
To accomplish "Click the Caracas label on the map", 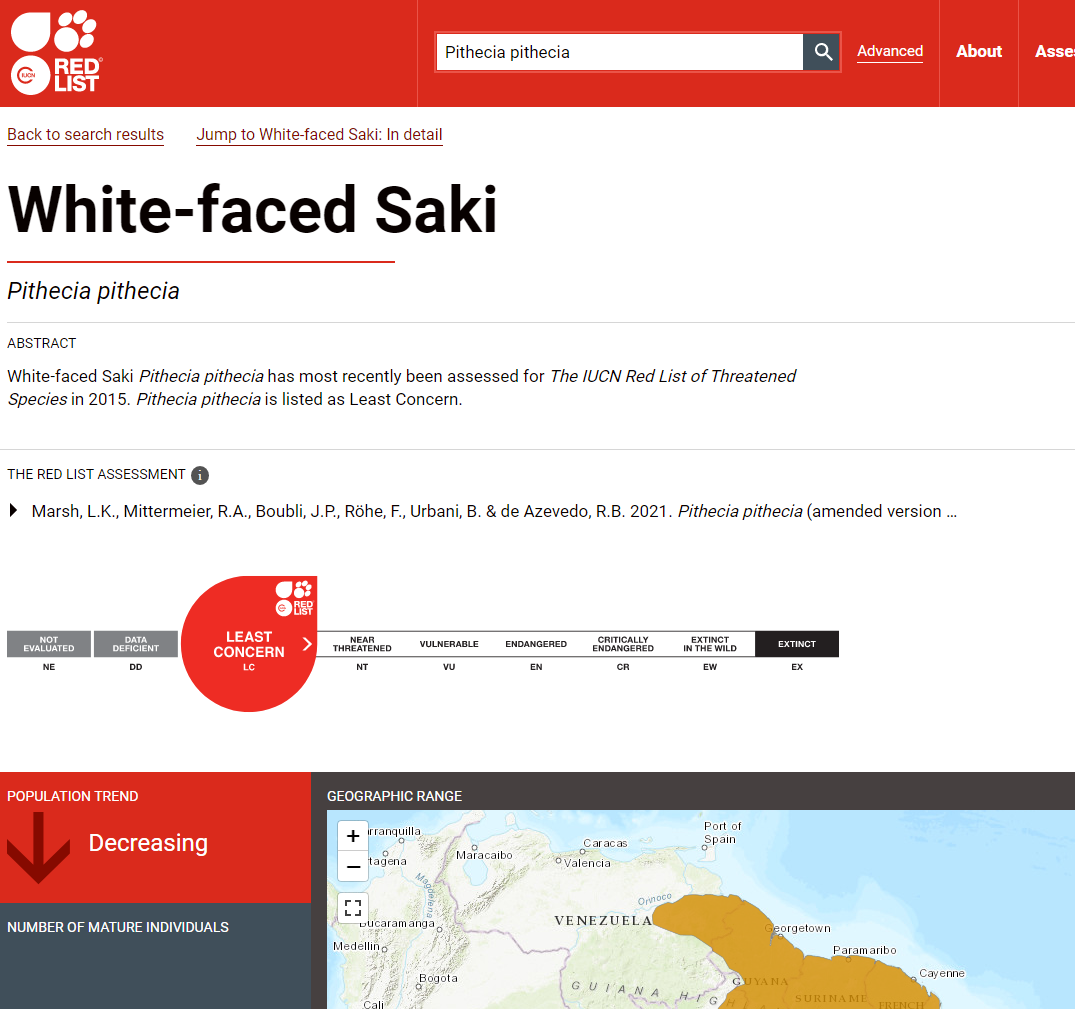I will [x=605, y=843].
